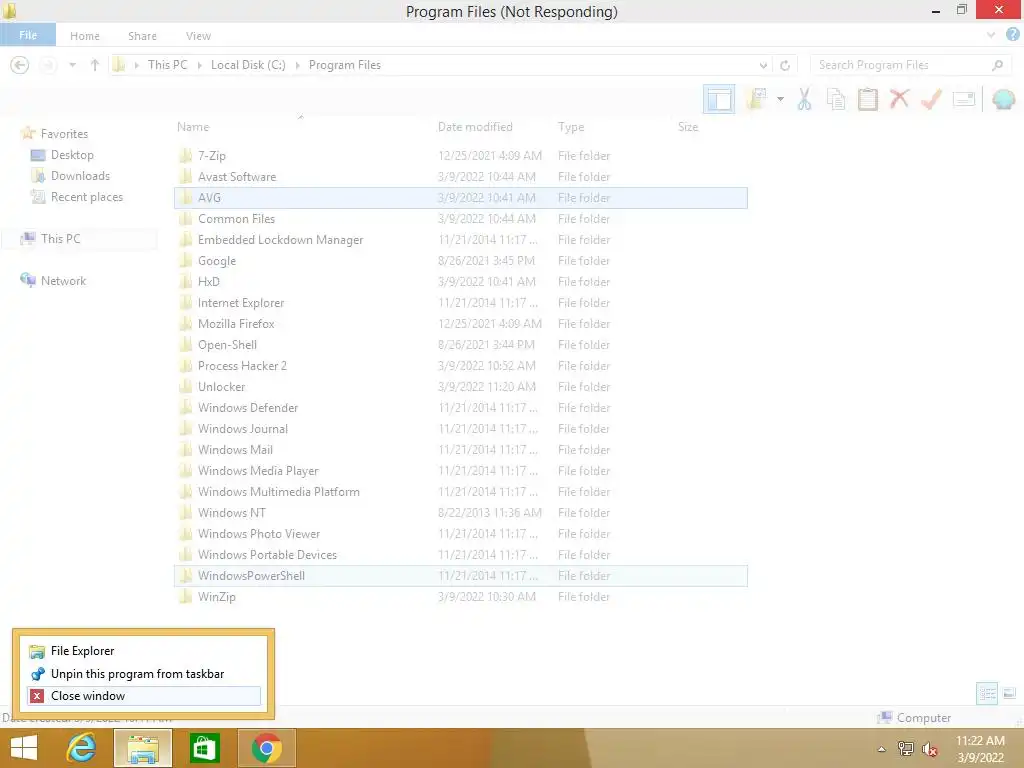Click the Cut scissors icon
This screenshot has width=1024, height=768.
coord(805,99)
